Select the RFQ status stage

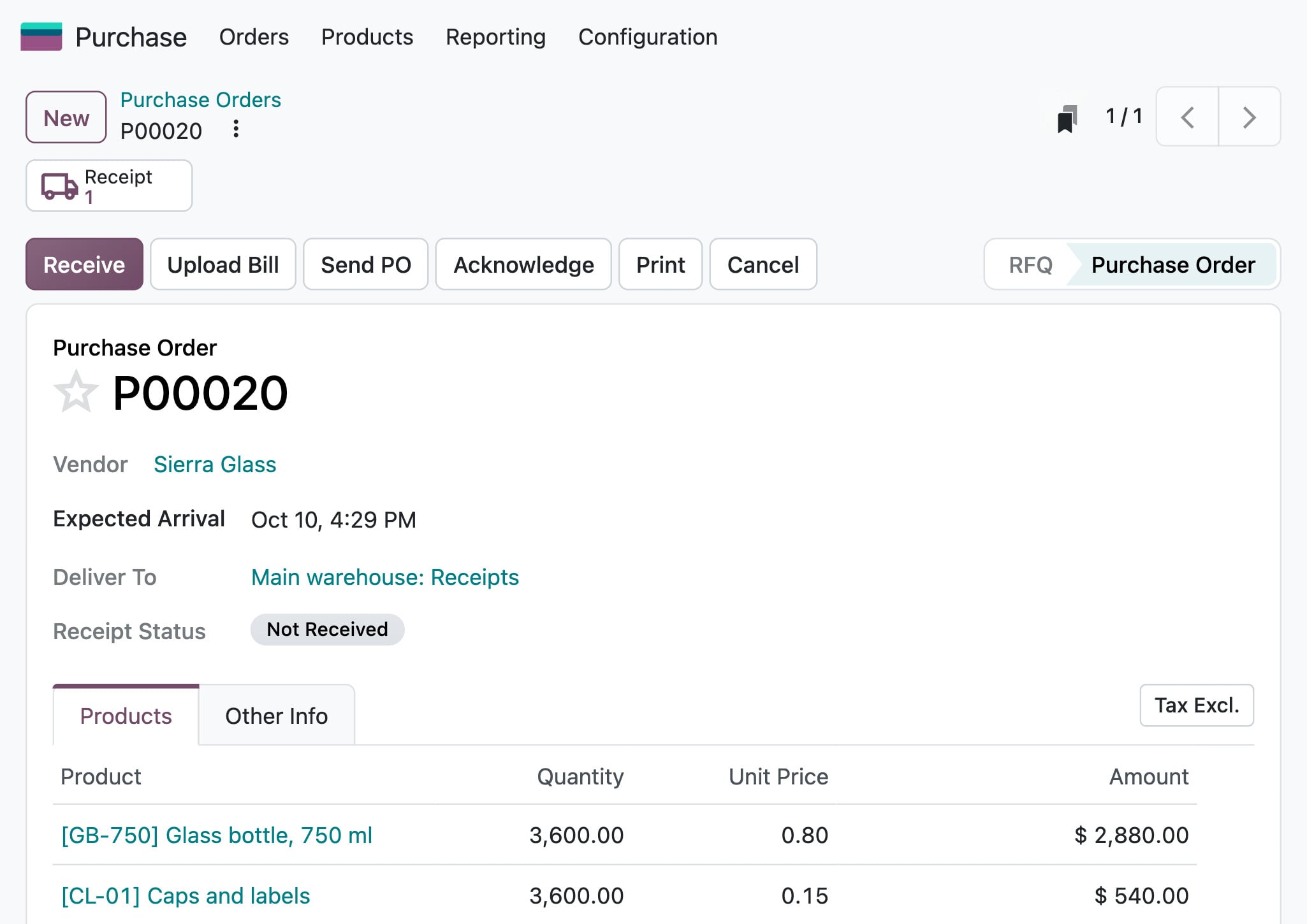1030,264
